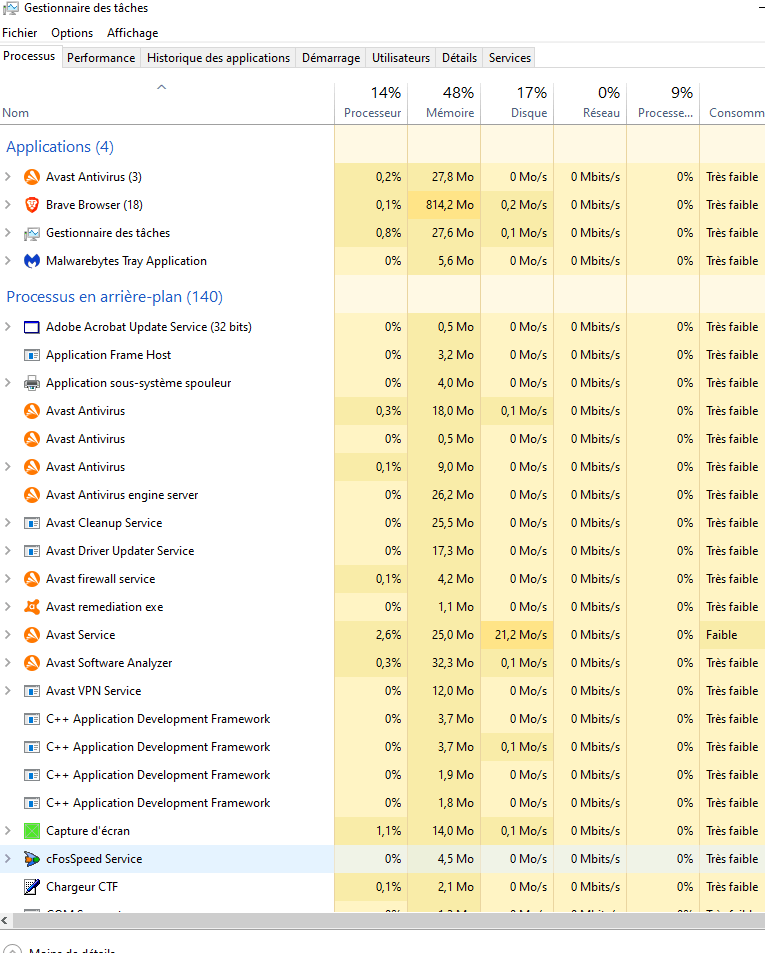Click the Adobe Acrobat Update Service icon
Screen dimensions: 765x953
[32, 327]
